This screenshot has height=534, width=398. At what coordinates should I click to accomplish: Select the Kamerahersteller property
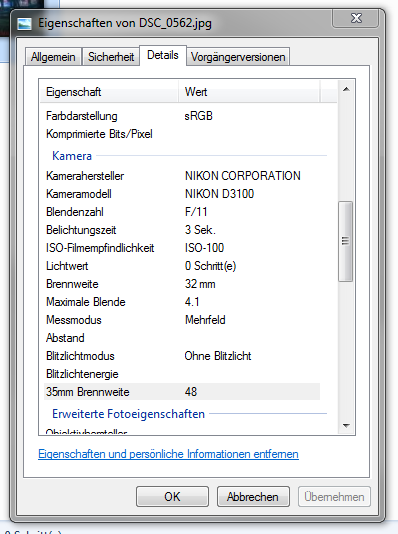click(85, 176)
